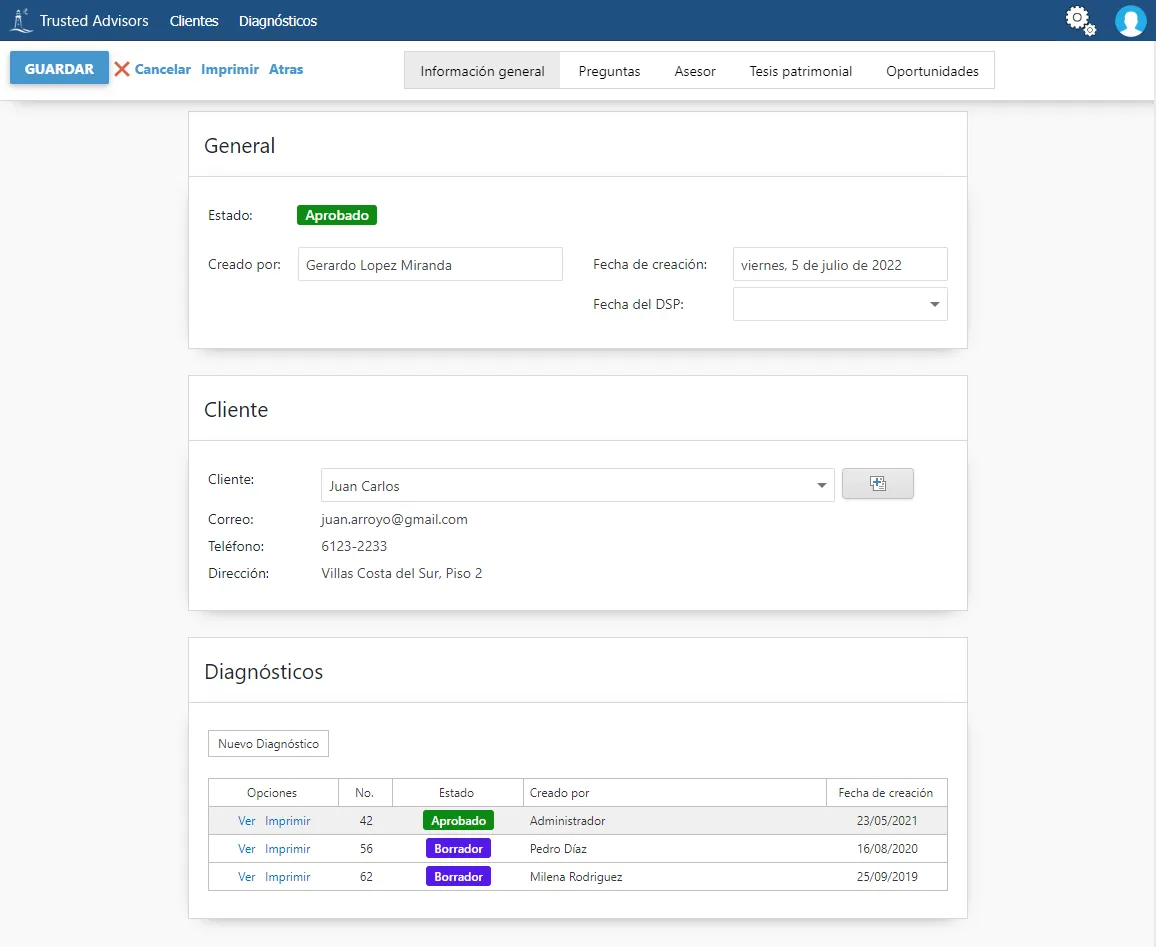Switch to the Preguntas tab
Screen dimensions: 1156x947
pos(609,71)
